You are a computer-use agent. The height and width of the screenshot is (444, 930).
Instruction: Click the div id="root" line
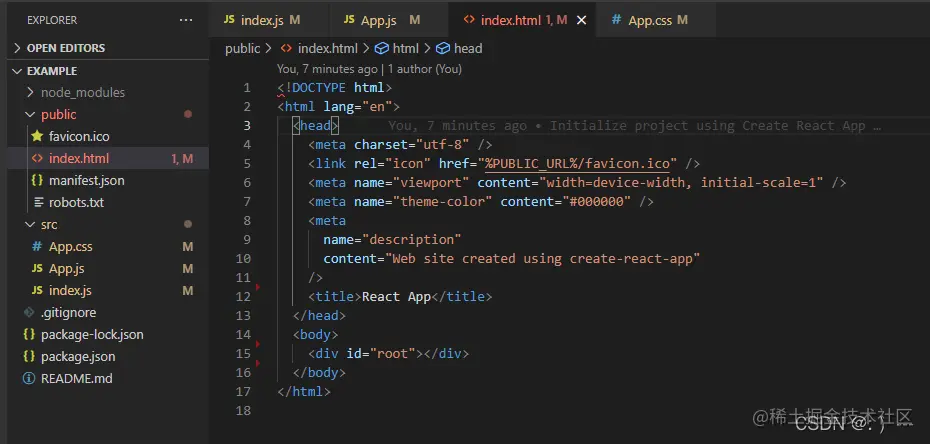click(388, 353)
